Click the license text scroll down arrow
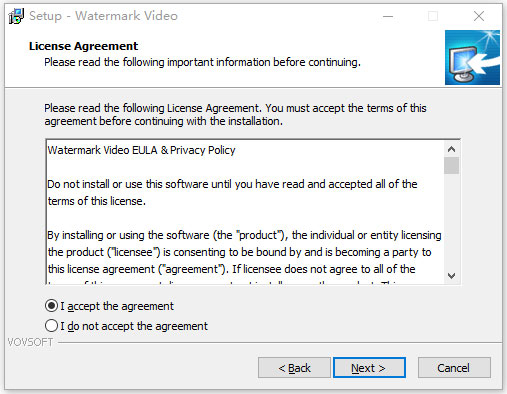The image size is (507, 394). point(451,276)
